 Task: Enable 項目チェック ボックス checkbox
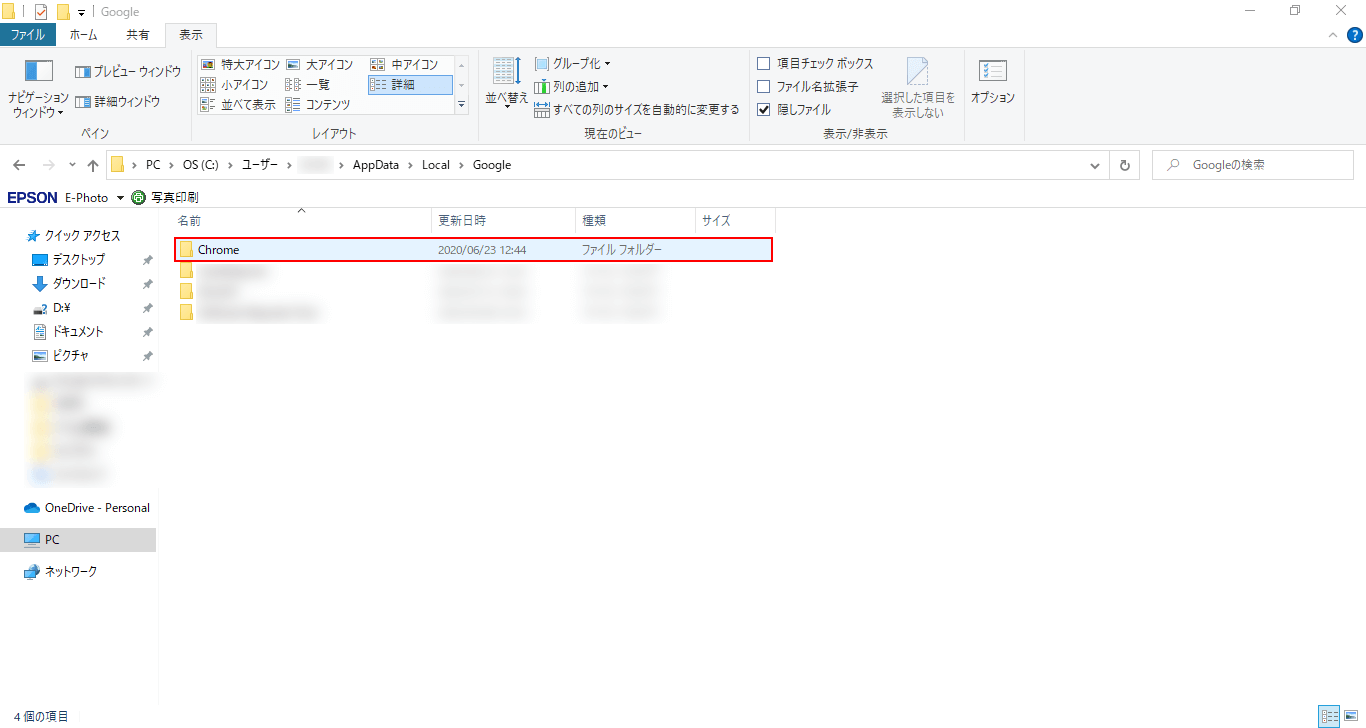(764, 64)
